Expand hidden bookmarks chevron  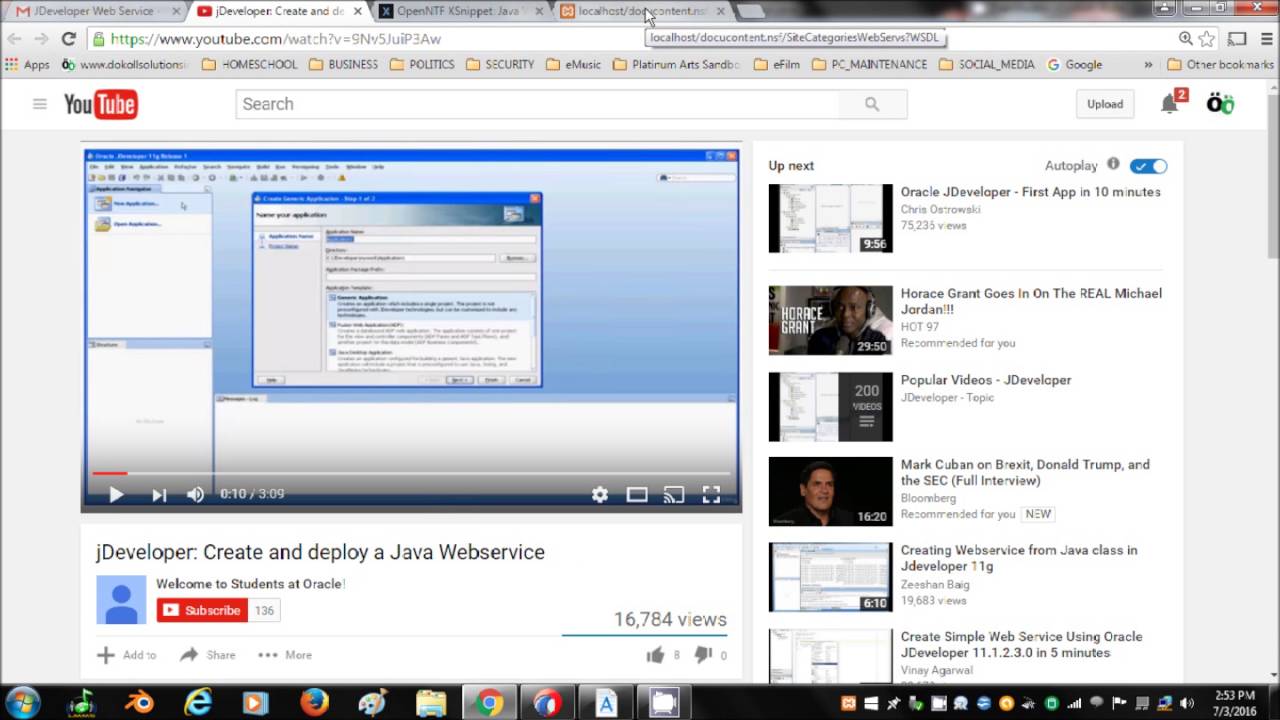[1148, 64]
